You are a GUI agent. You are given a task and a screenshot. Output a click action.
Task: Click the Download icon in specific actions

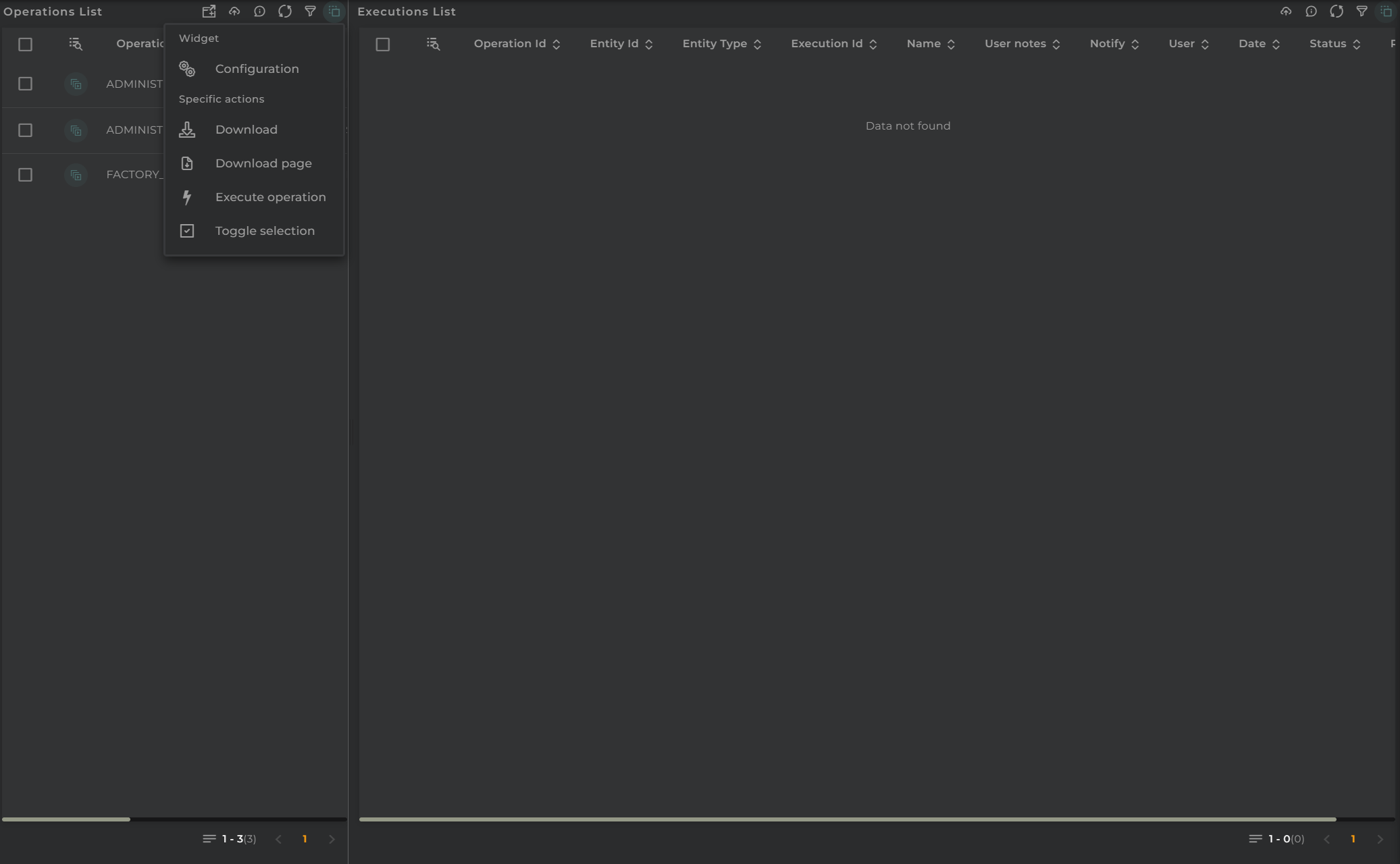point(187,129)
